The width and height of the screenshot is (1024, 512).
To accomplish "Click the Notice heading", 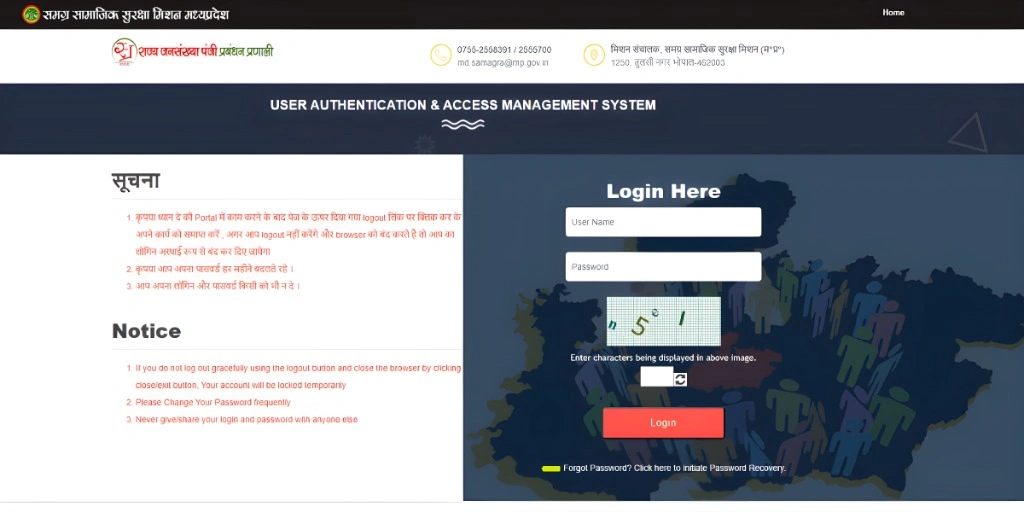I will 146,331.
